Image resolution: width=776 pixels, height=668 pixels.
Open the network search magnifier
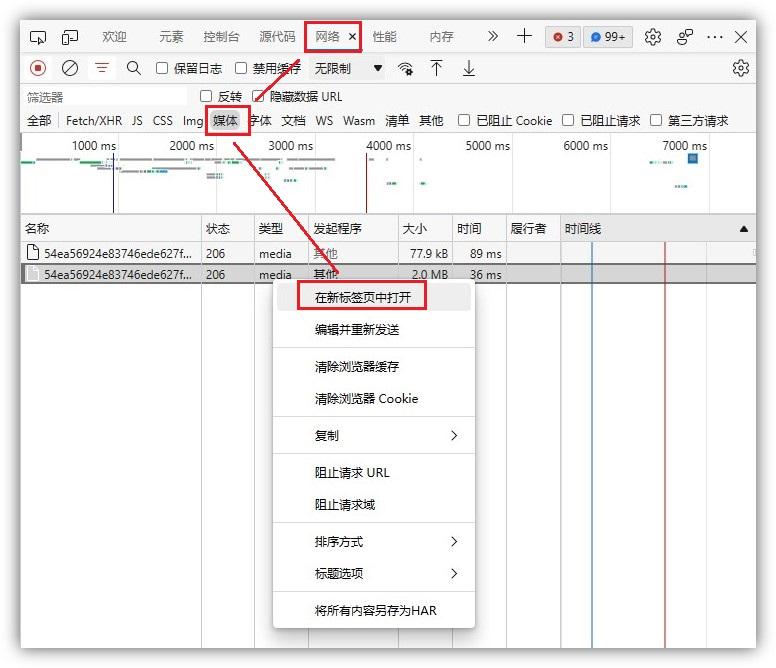(x=134, y=68)
